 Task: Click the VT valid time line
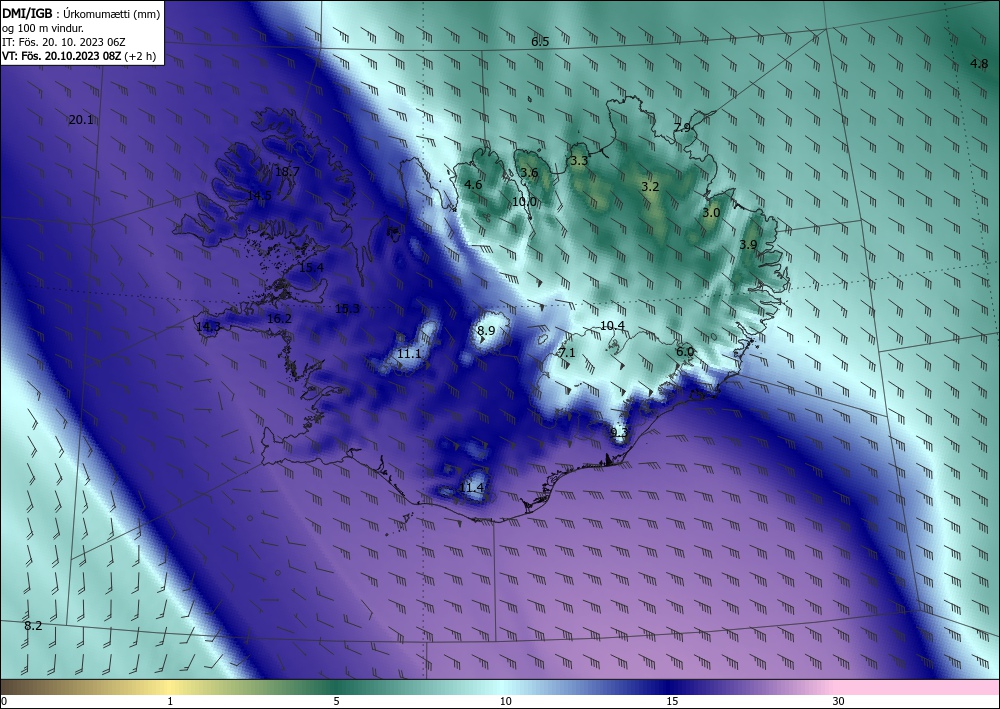tap(79, 56)
